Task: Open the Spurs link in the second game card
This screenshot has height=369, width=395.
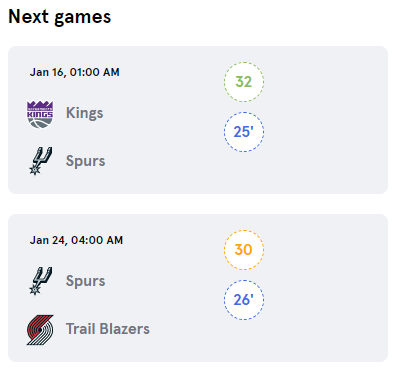Action: 86,281
